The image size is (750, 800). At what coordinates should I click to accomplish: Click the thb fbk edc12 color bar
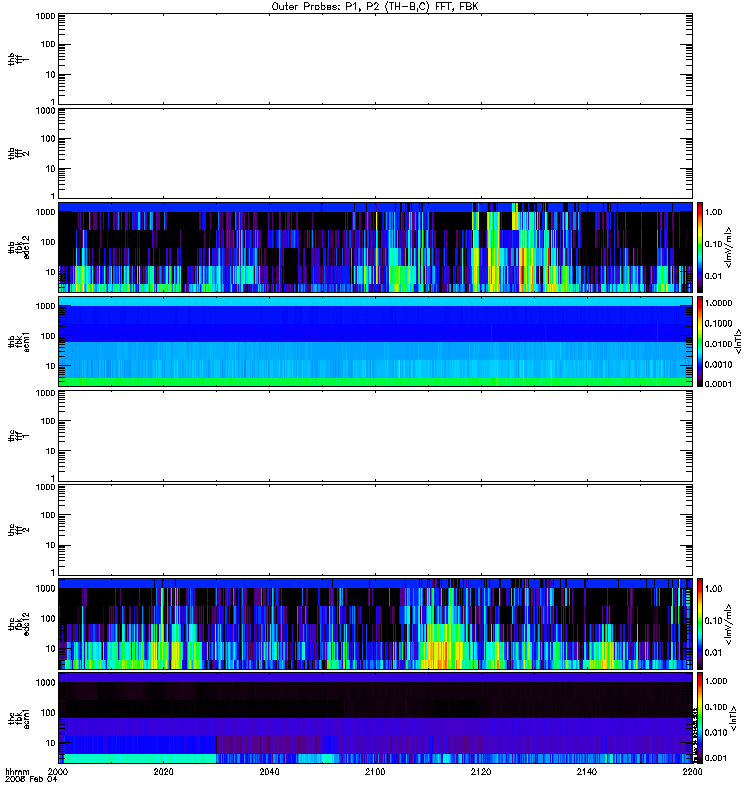(x=700, y=247)
